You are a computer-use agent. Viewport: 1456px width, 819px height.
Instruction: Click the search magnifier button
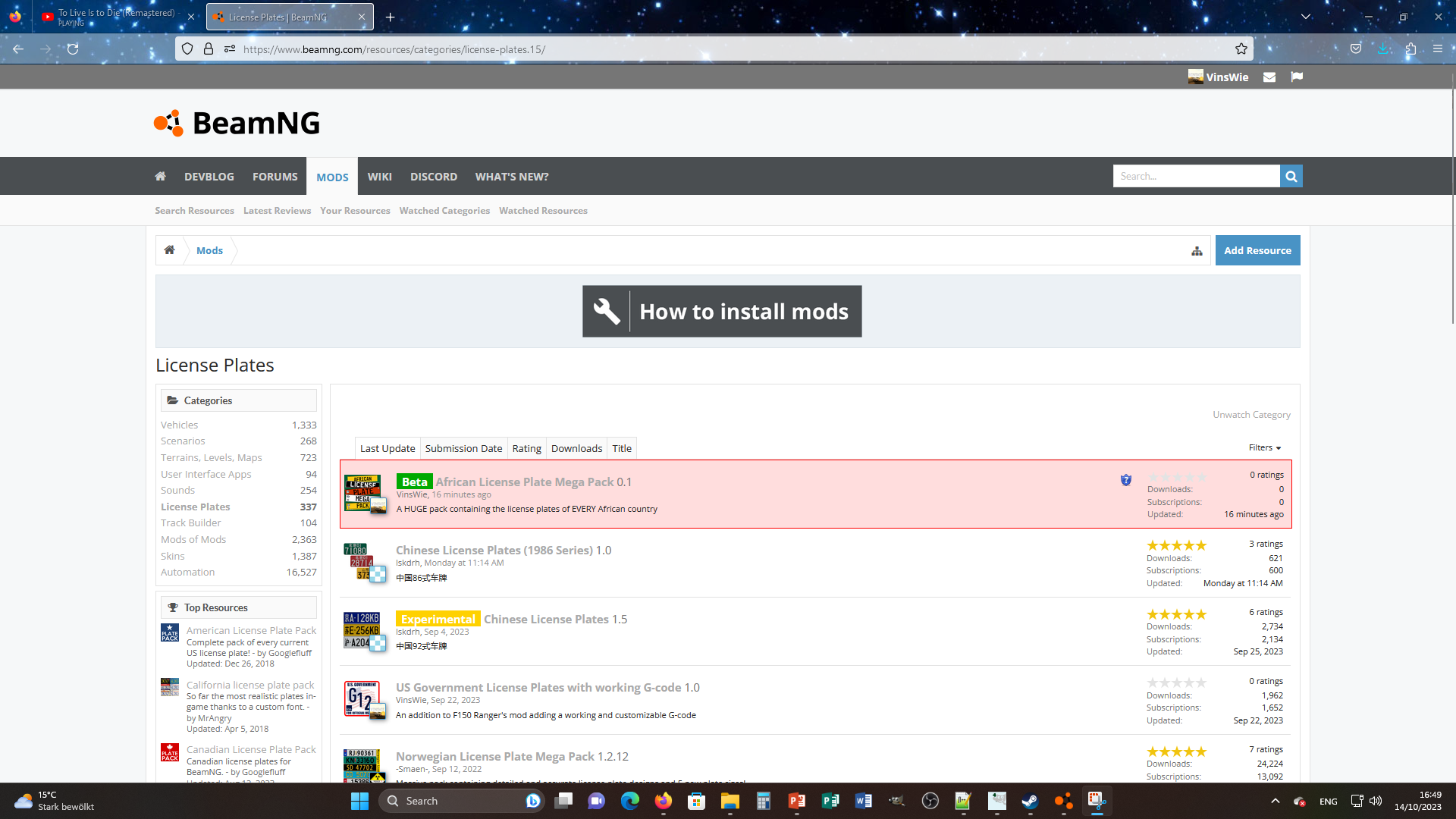[x=1291, y=176]
